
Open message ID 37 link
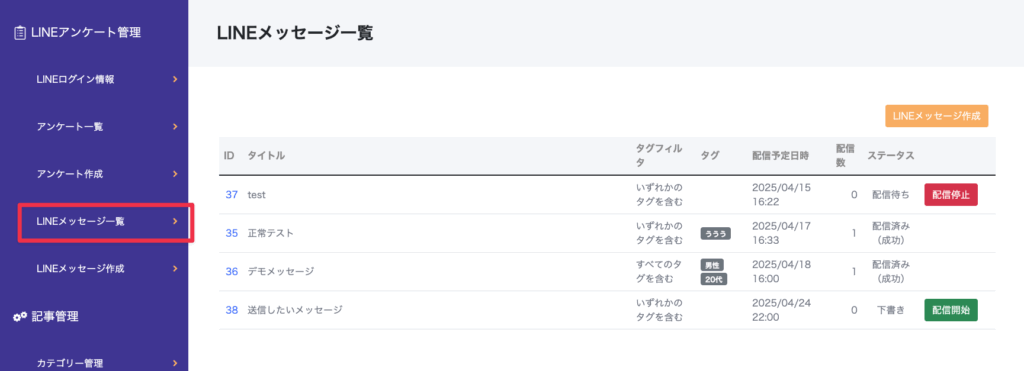tap(232, 195)
